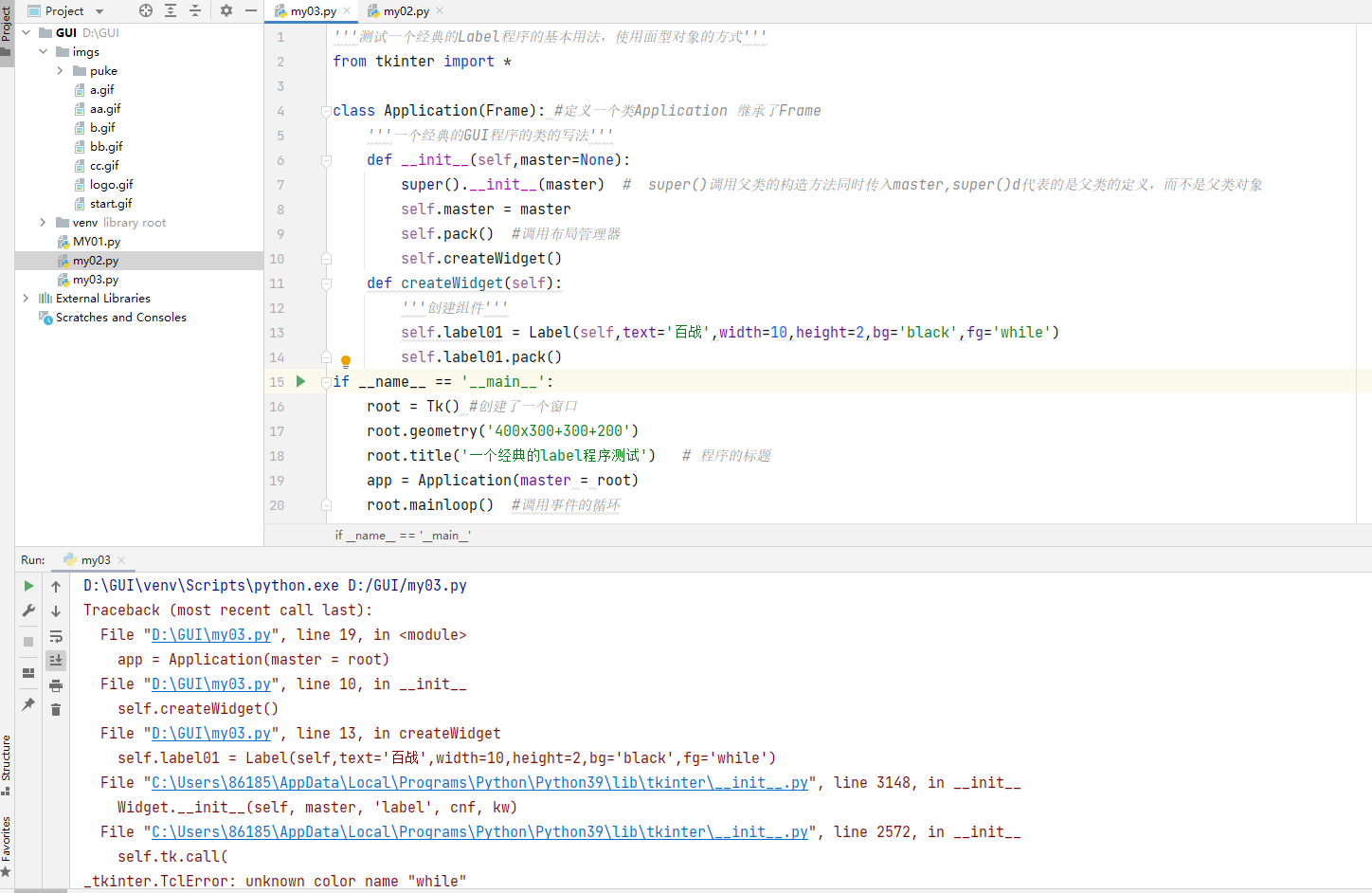Click the wrench run configuration icon
Image resolution: width=1372 pixels, height=893 pixels.
pyautogui.click(x=28, y=611)
